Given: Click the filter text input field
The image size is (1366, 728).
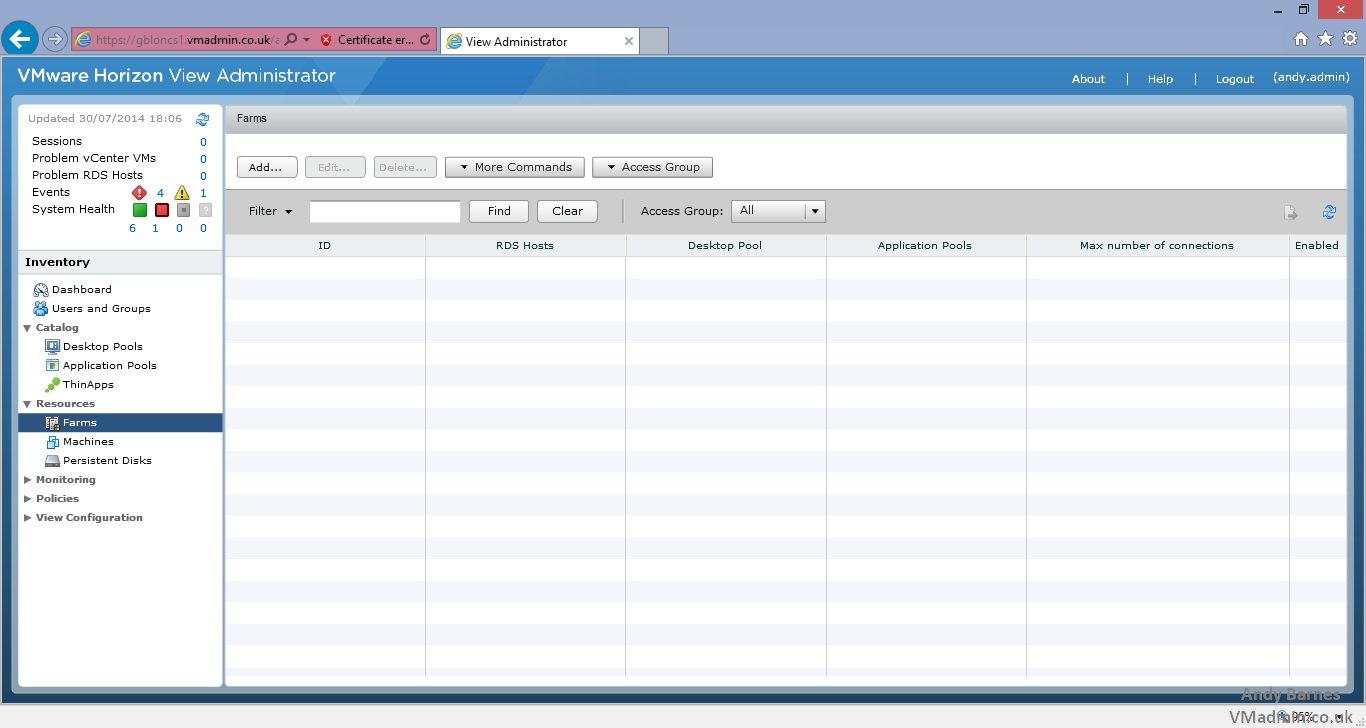Looking at the screenshot, I should point(385,211).
